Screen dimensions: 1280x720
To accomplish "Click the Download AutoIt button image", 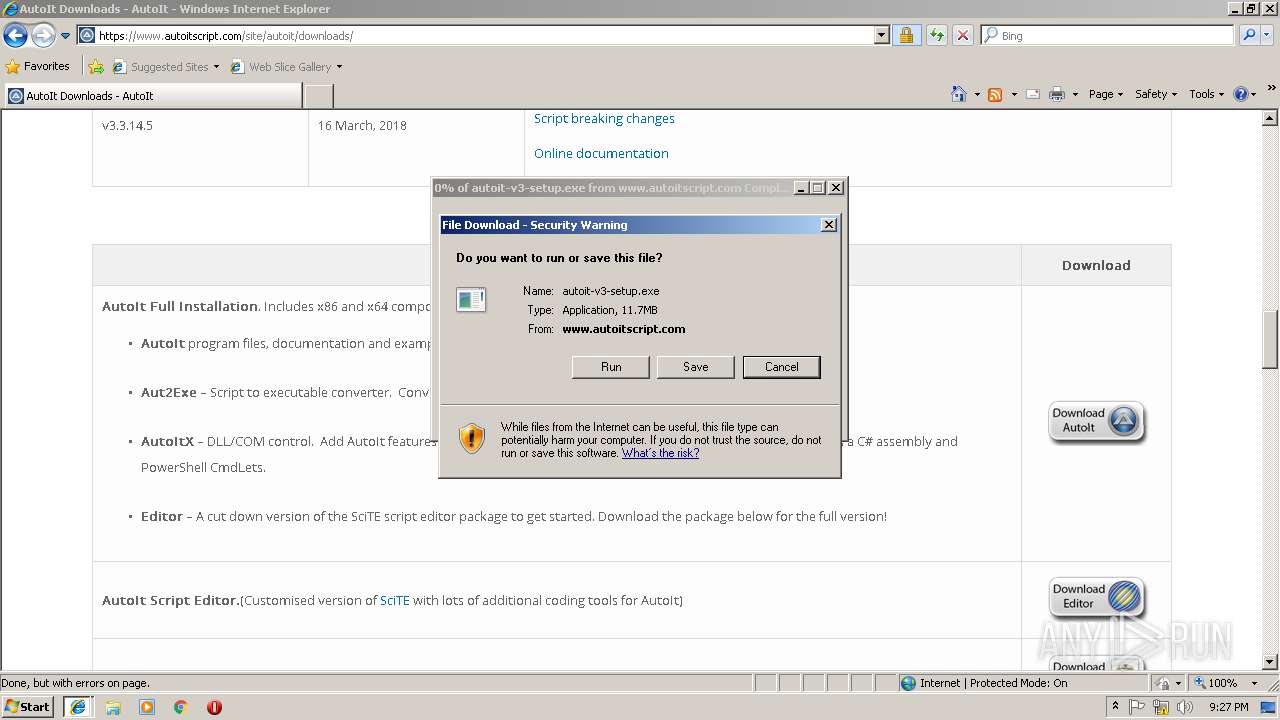I will click(x=1097, y=422).
